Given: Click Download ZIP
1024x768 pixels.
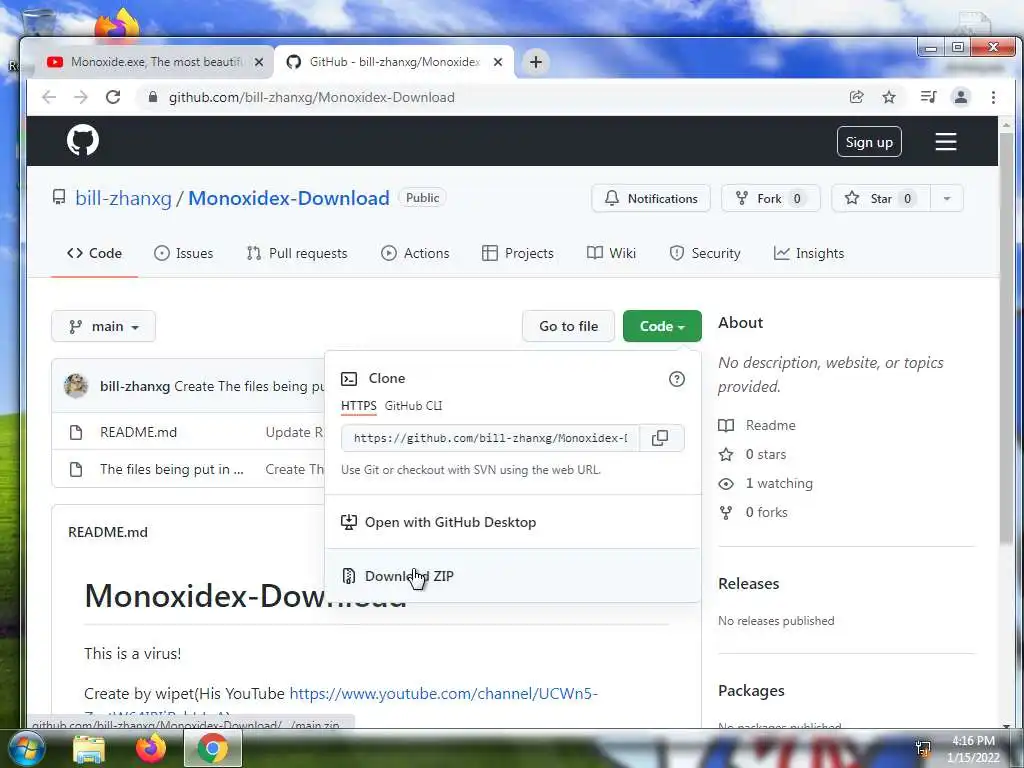Looking at the screenshot, I should click(513, 576).
